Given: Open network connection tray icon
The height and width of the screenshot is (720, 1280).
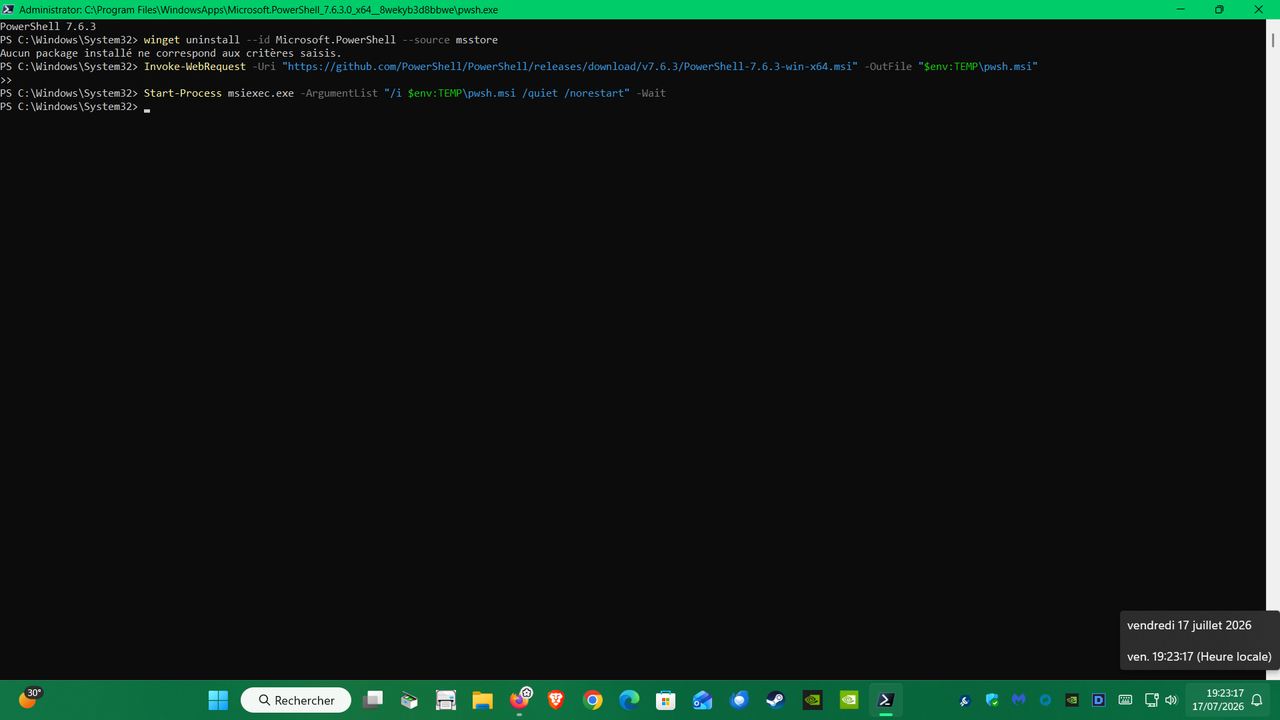Looking at the screenshot, I should tap(1151, 700).
